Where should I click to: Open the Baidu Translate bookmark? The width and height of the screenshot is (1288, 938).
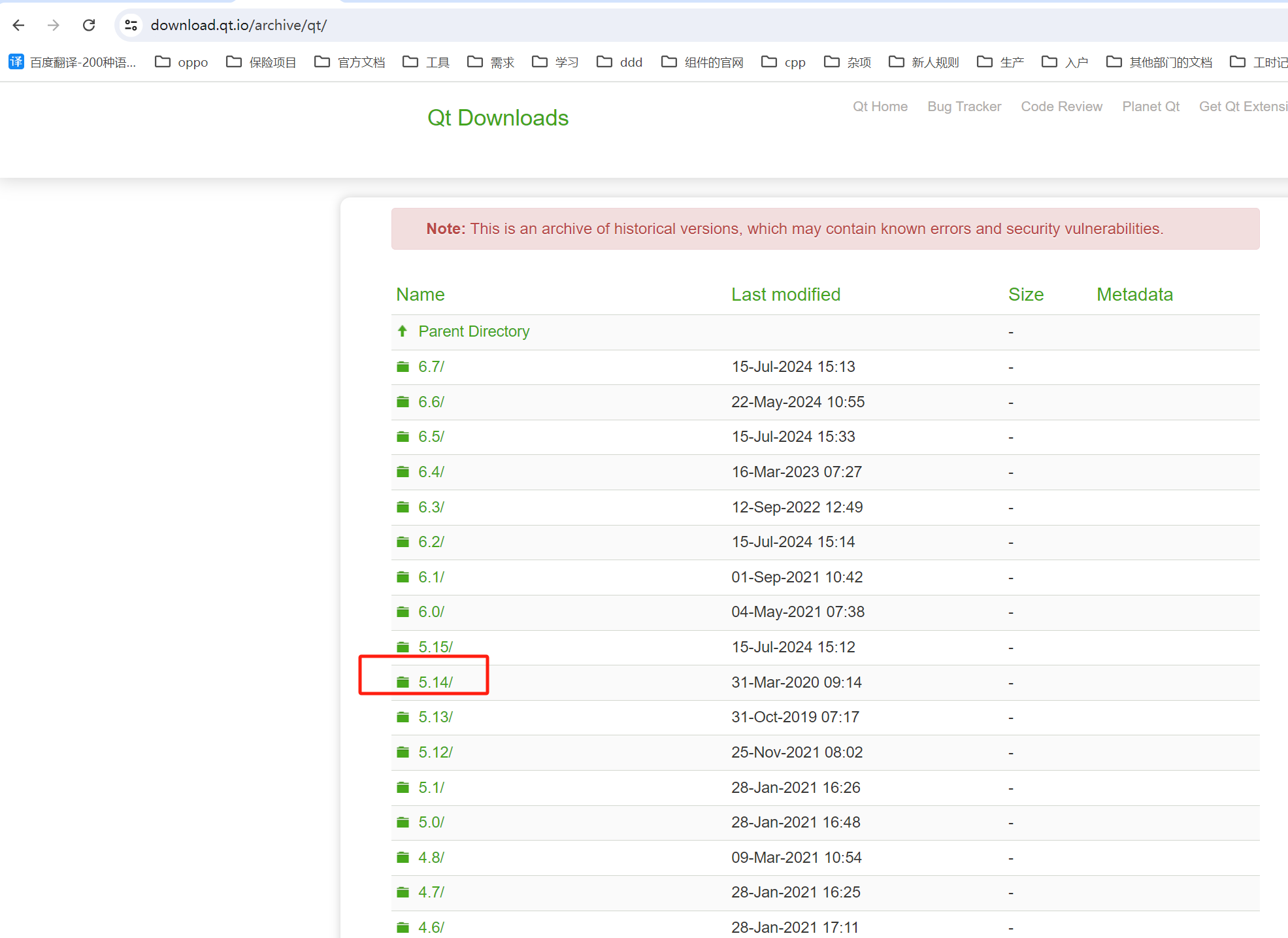tap(73, 62)
